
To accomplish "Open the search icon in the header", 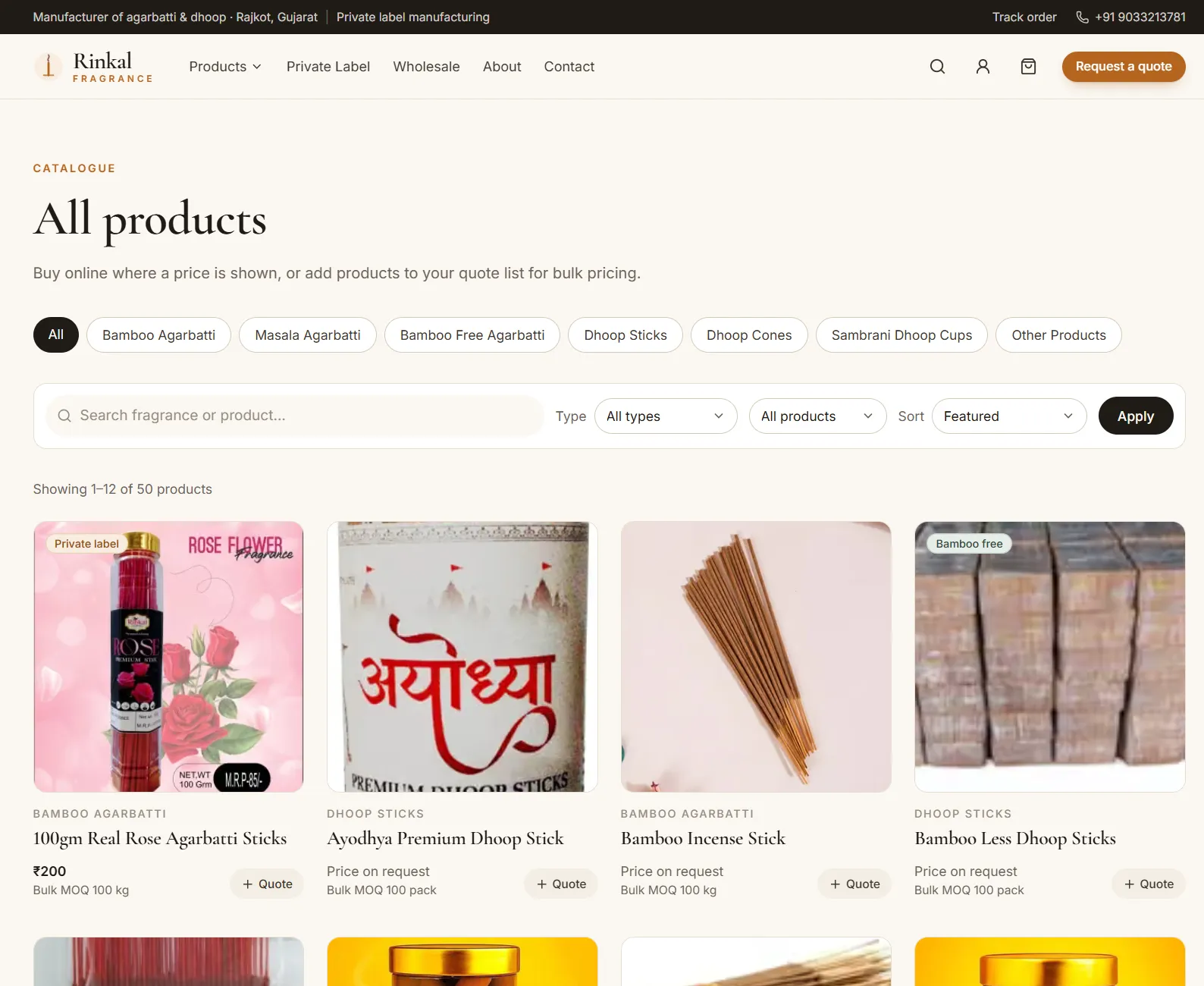I will coord(937,67).
